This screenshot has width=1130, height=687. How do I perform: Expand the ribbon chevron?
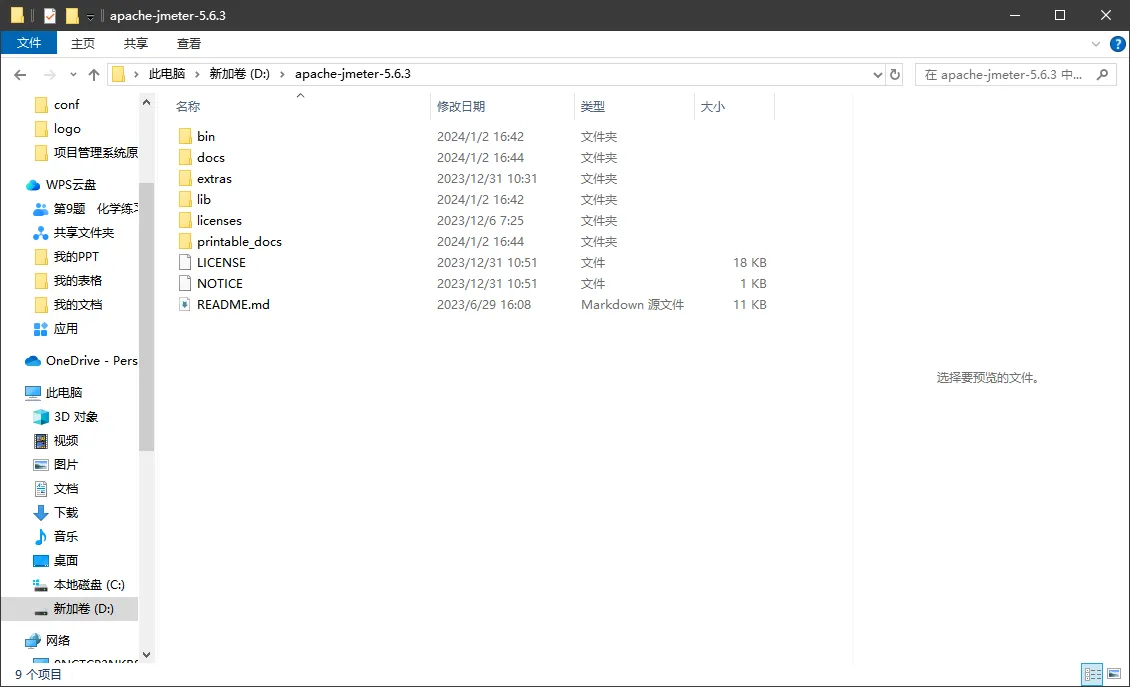pyautogui.click(x=1096, y=44)
